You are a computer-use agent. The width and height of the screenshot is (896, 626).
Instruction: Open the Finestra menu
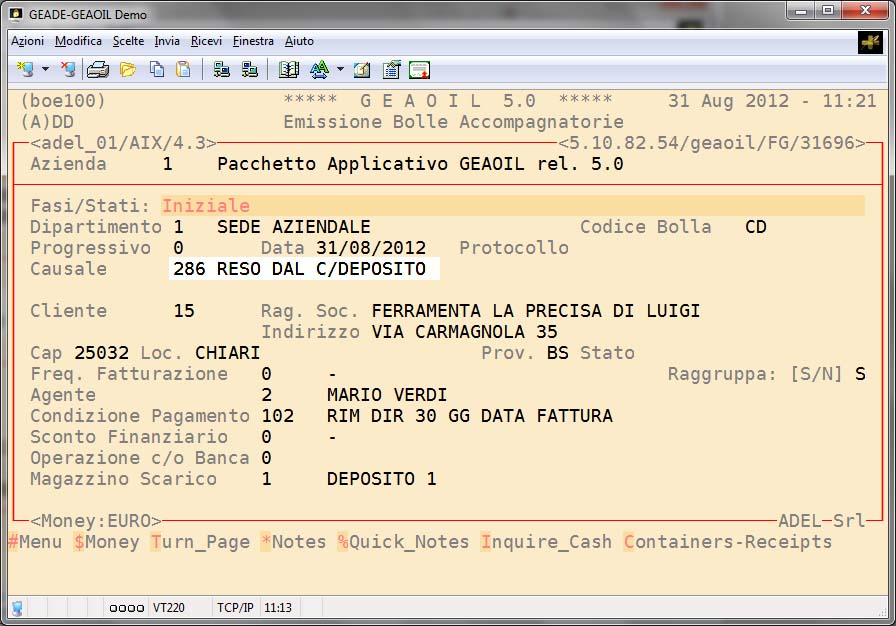[x=253, y=41]
